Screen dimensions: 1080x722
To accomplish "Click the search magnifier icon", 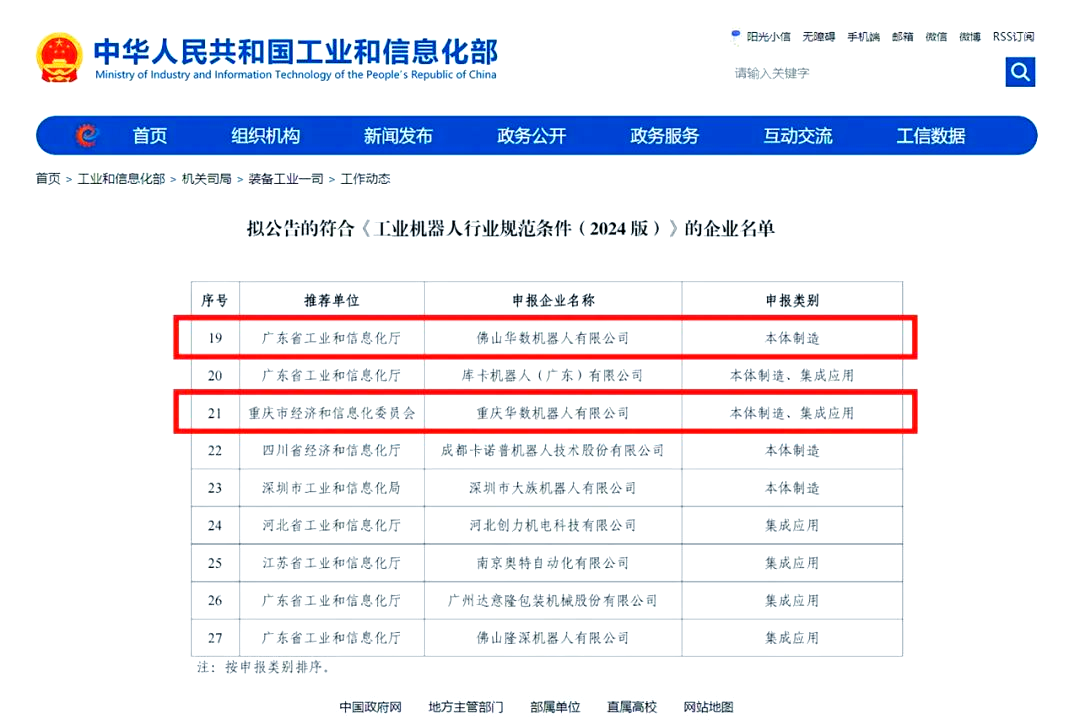I will point(1019,71).
